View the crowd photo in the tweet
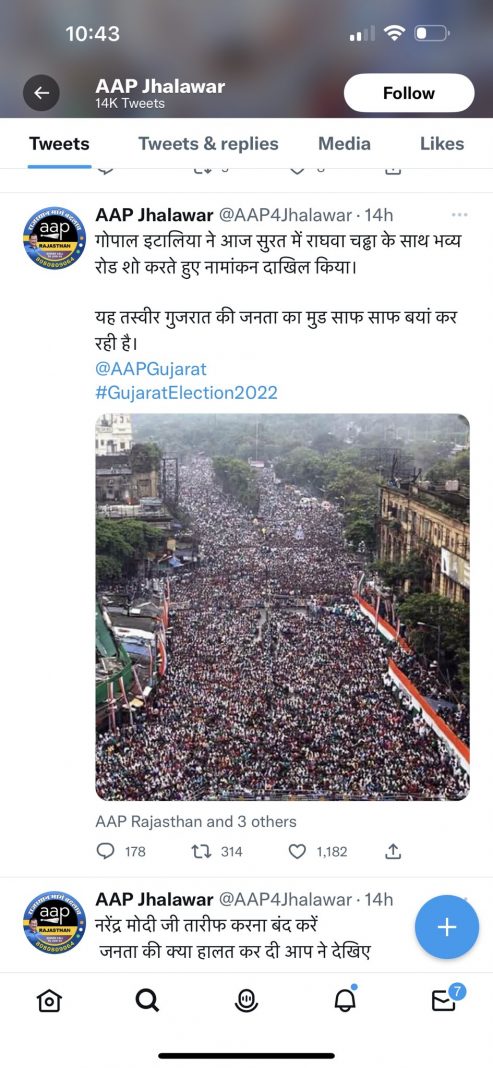The height and width of the screenshot is (1068, 493). 282,606
